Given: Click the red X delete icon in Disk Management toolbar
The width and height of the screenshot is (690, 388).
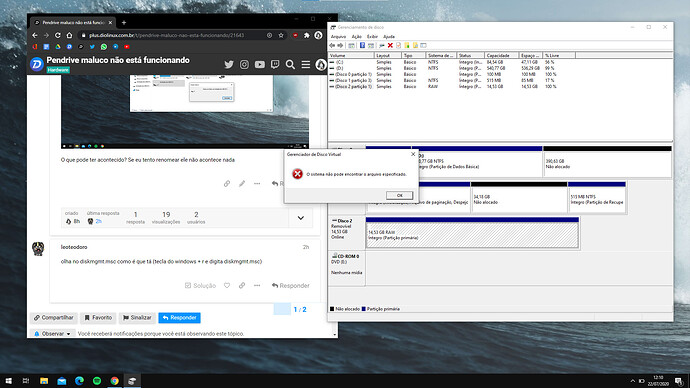Looking at the screenshot, I should click(390, 45).
